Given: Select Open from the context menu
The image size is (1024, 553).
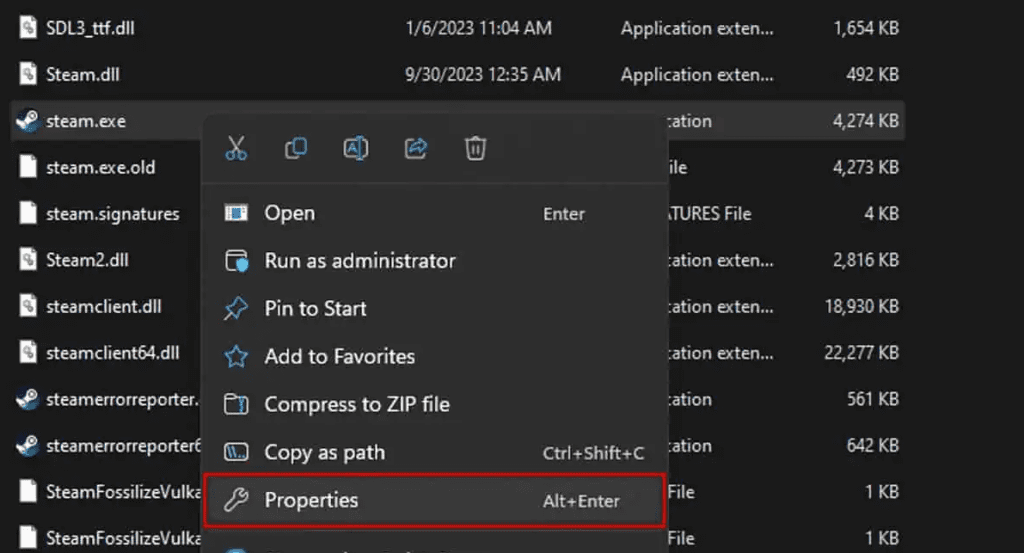Looking at the screenshot, I should [x=289, y=213].
